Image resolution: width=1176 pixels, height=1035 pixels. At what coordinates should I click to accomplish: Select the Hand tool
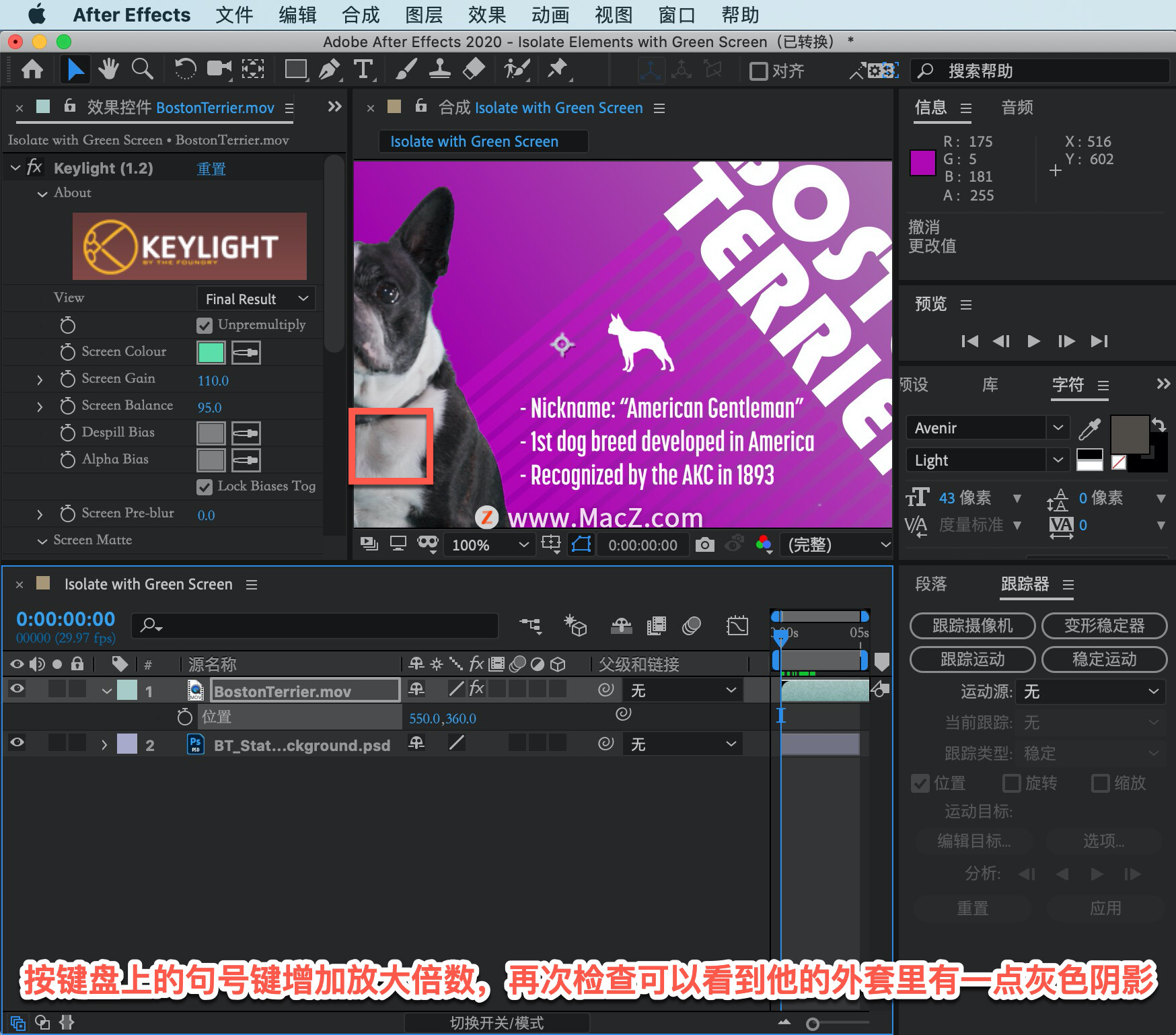coord(108,69)
